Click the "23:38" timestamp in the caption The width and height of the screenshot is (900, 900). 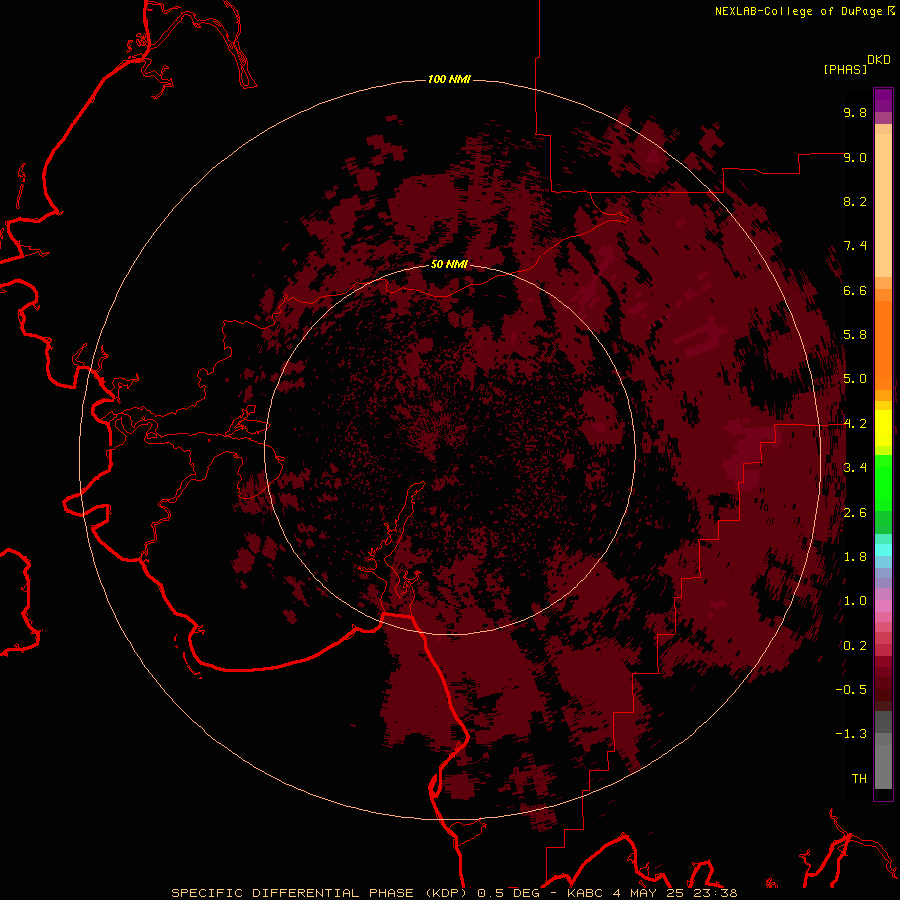[715, 893]
